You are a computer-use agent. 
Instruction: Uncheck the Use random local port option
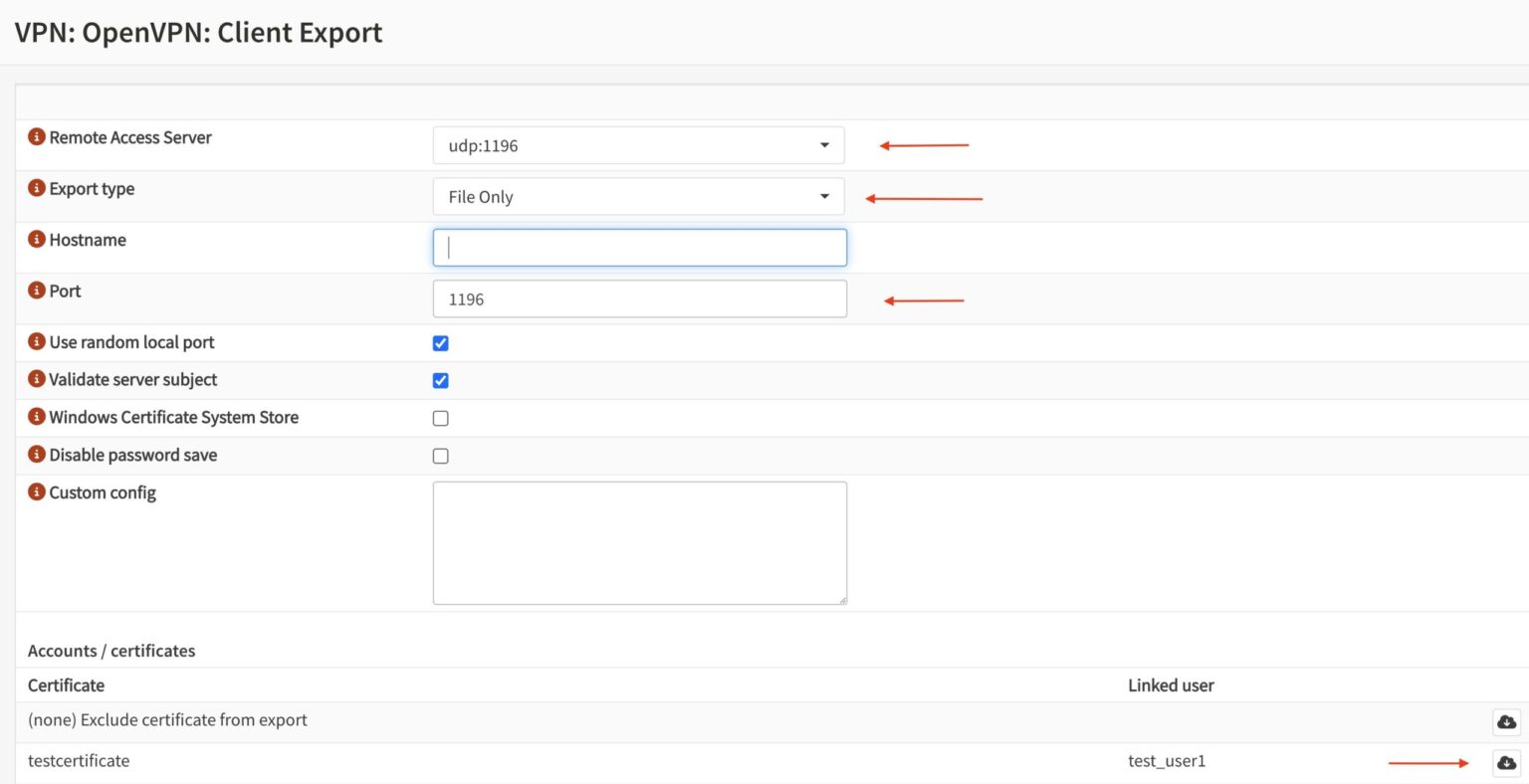point(440,342)
